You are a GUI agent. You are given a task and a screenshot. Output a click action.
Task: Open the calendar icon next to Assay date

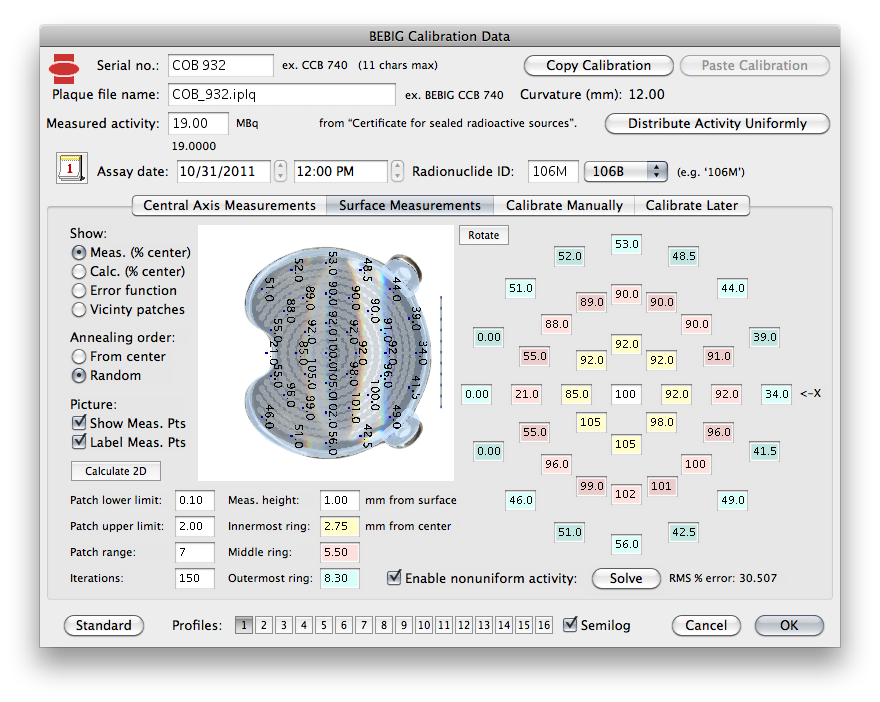pos(71,168)
